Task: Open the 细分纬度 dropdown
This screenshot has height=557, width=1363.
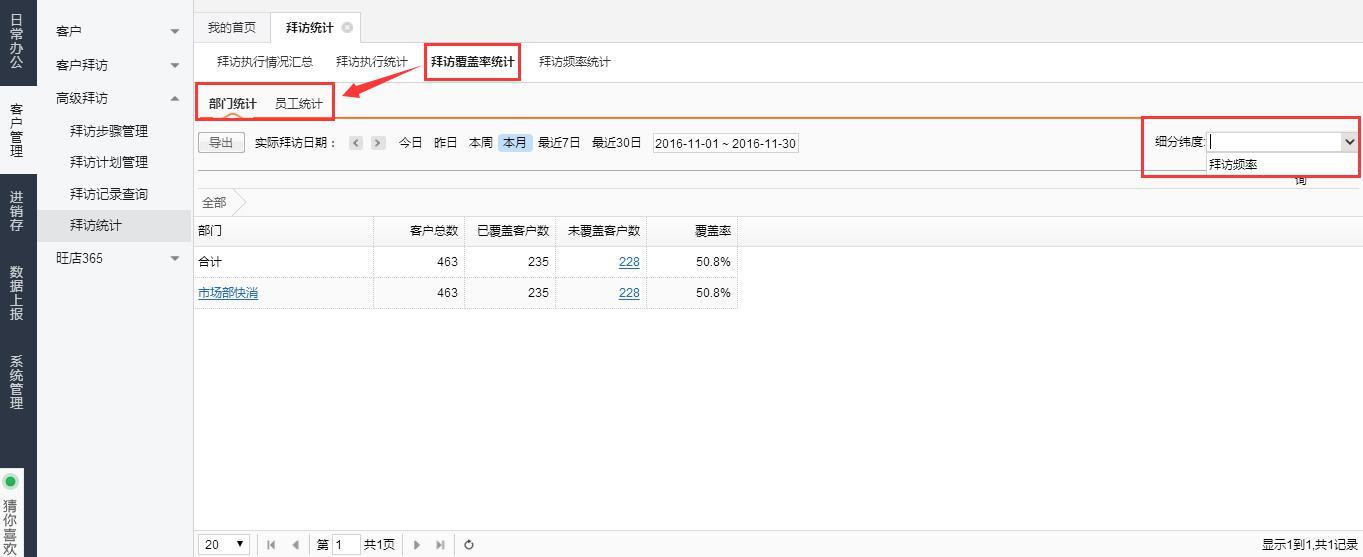Action: 1348,142
